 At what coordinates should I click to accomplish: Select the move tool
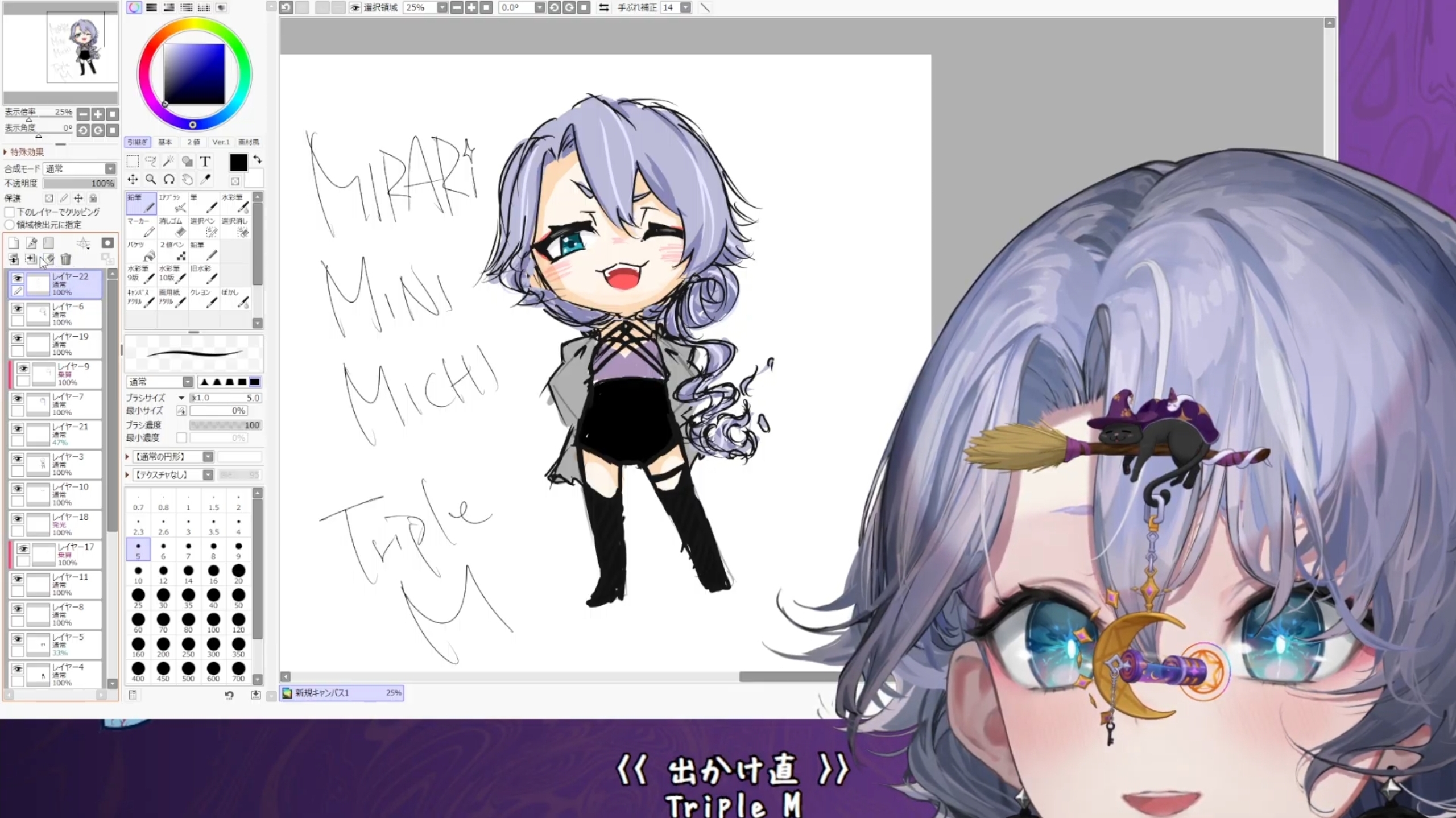point(133,180)
